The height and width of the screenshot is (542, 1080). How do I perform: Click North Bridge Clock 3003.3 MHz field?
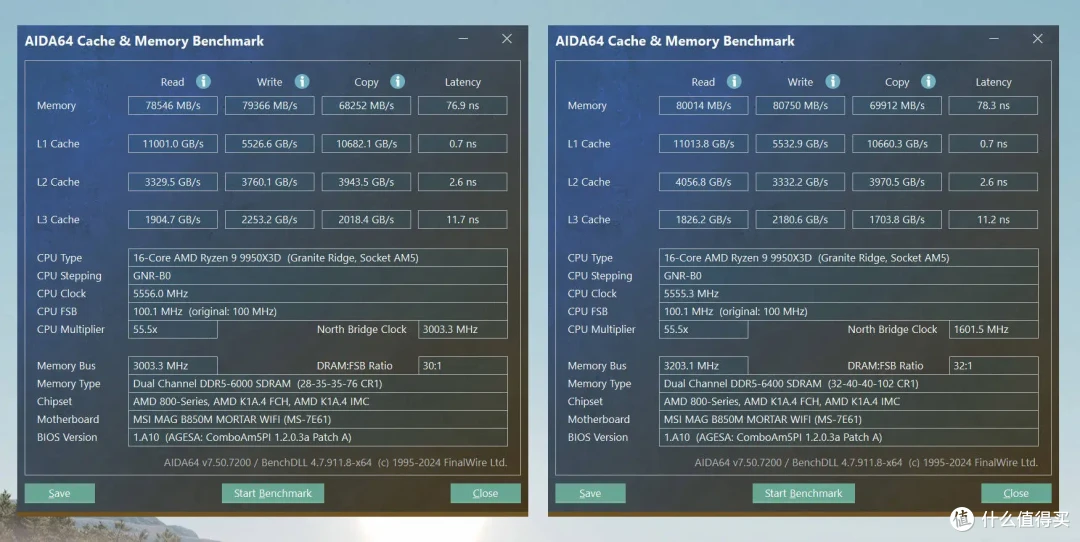(x=463, y=329)
